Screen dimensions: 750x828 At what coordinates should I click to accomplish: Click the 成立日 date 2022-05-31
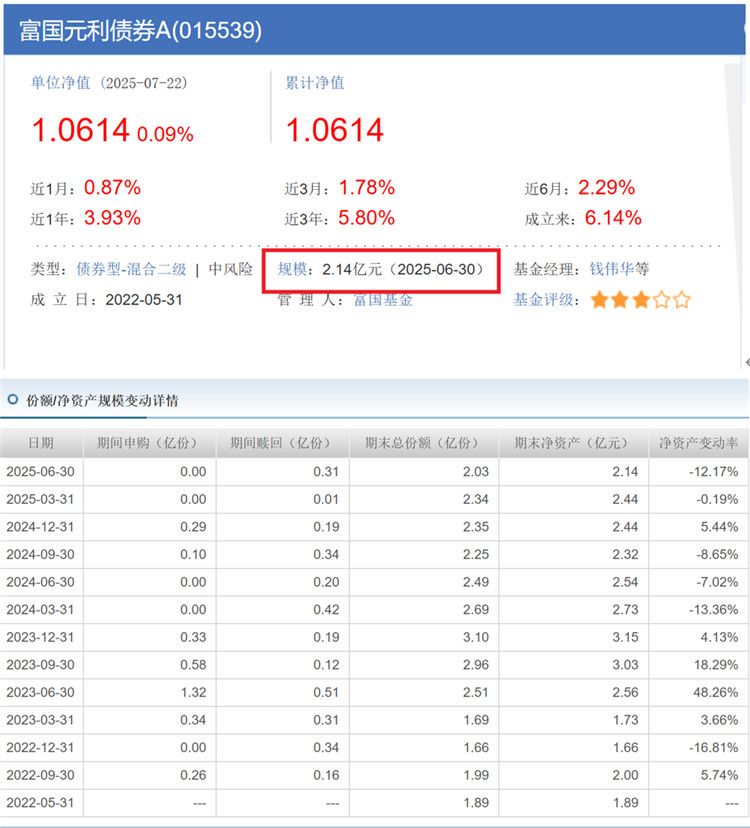(x=144, y=300)
